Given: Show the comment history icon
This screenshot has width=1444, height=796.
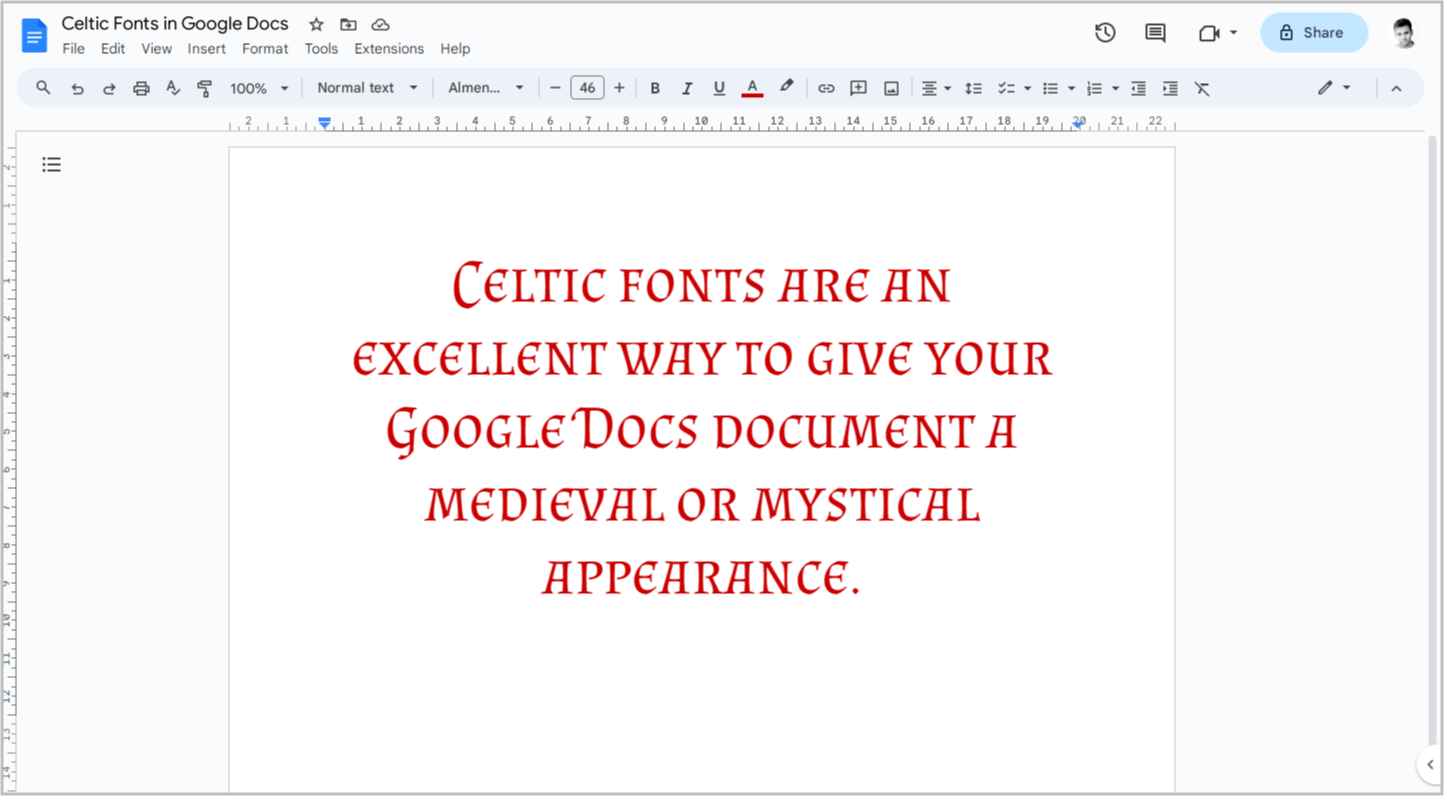Looking at the screenshot, I should point(1155,33).
